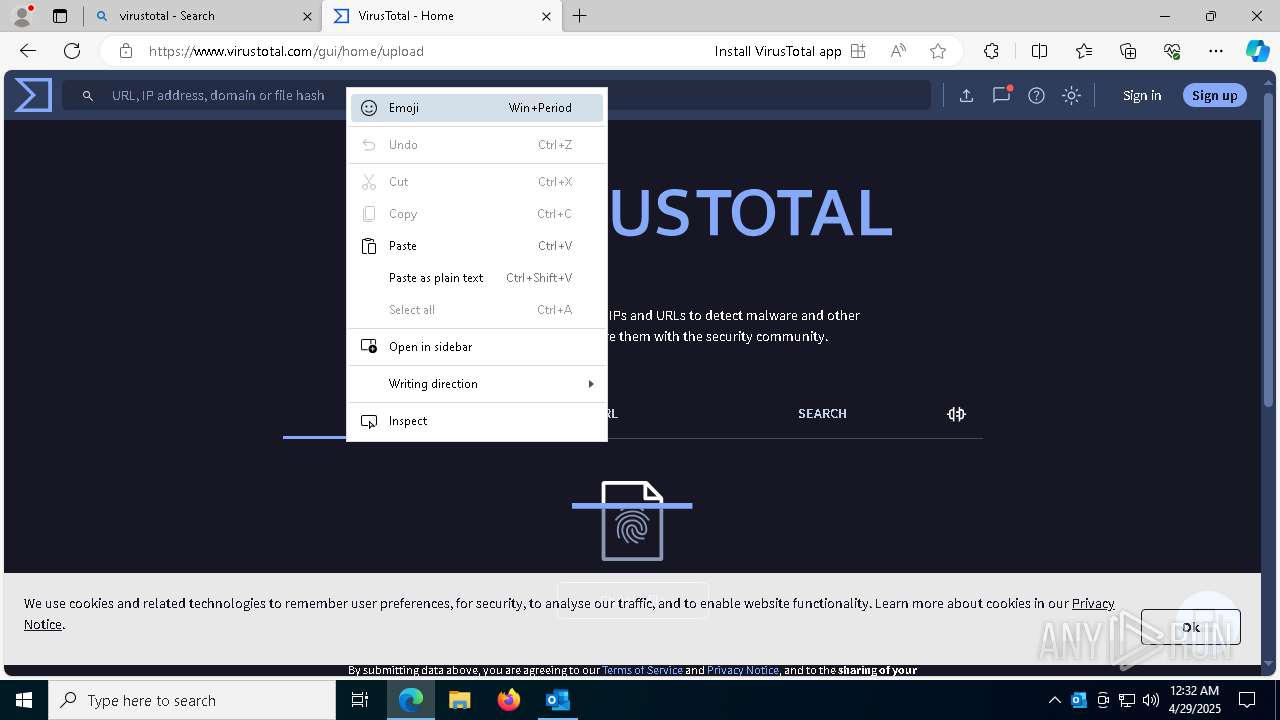Close the VirusTotal - Home tab
Viewport: 1280px width, 720px height.
(x=546, y=16)
